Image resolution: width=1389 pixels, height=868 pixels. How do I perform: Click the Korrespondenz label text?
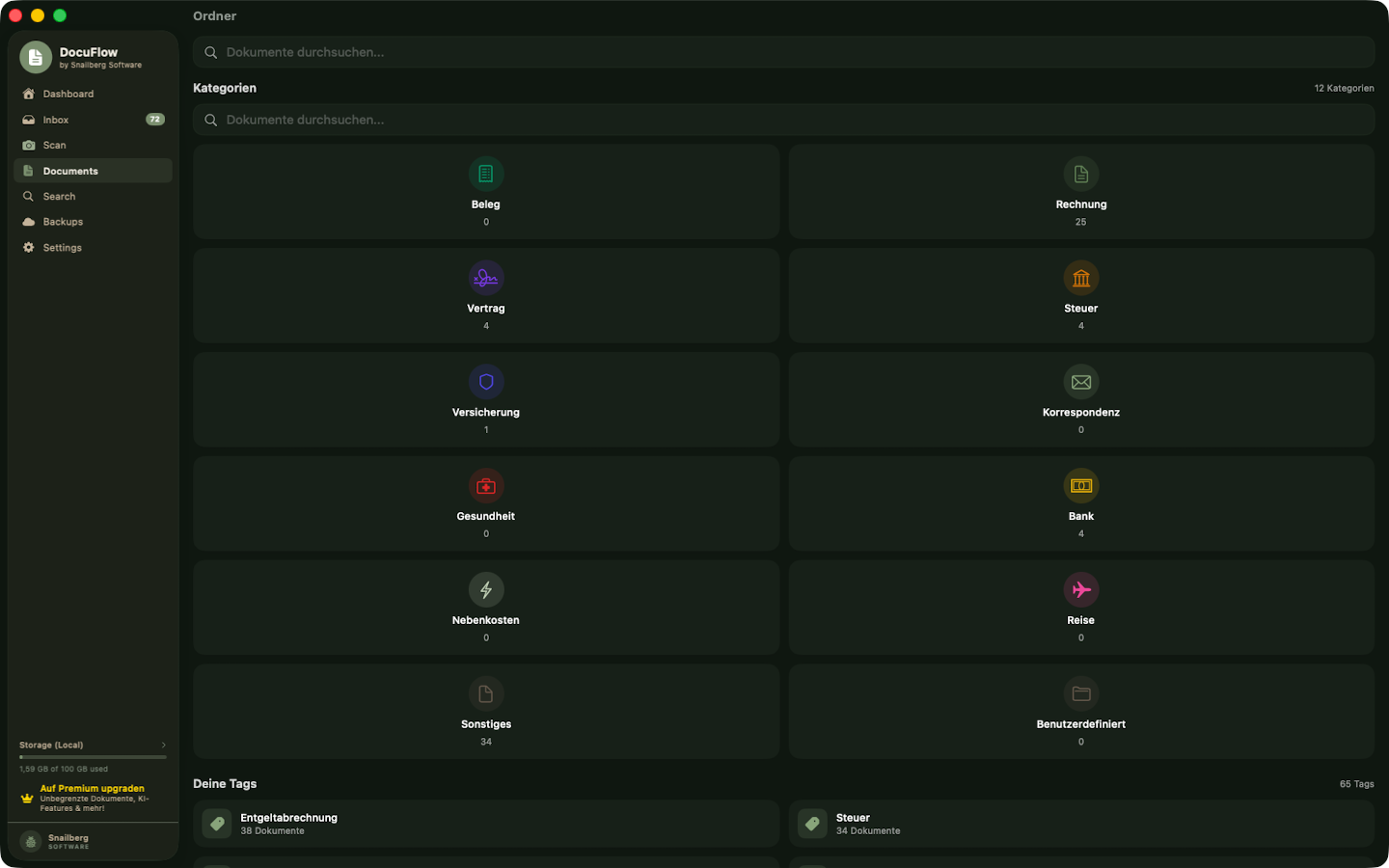[1081, 412]
